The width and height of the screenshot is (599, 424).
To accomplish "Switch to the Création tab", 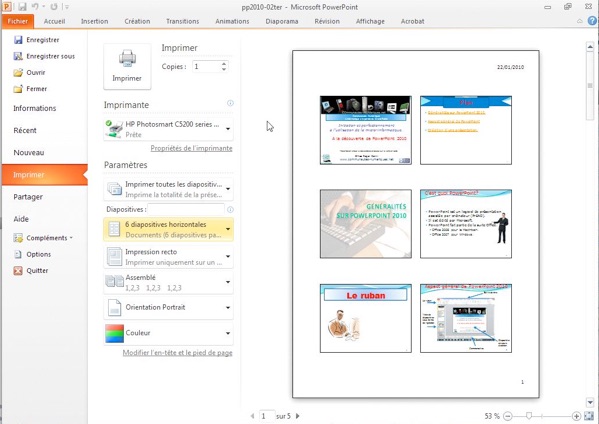I will (x=137, y=21).
